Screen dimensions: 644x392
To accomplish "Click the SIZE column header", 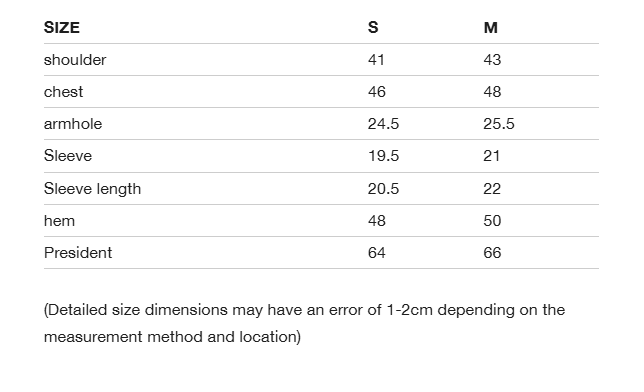I will (62, 28).
